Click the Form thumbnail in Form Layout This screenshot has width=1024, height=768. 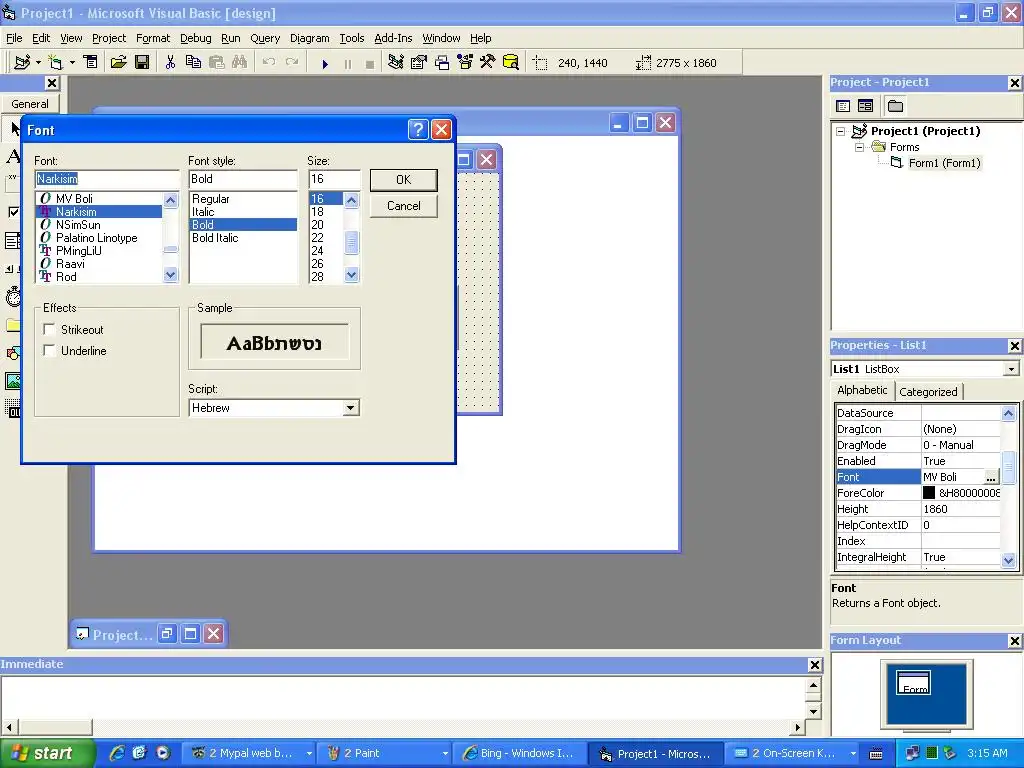click(914, 683)
